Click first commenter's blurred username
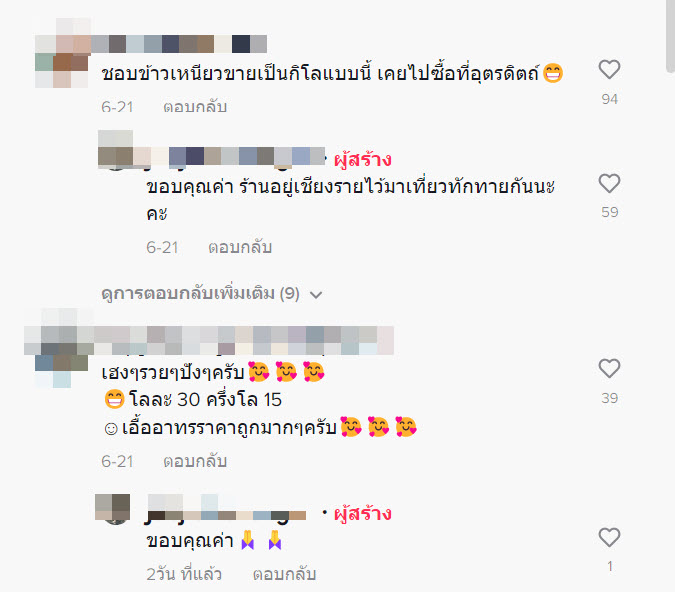 [x=179, y=44]
